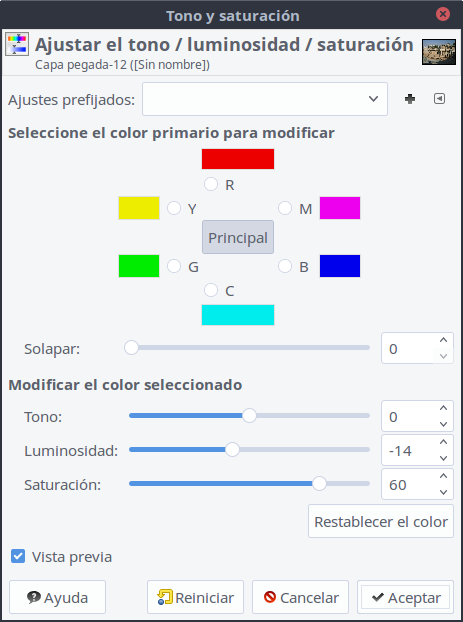Click the Hue-Saturation tool icon in header
Image resolution: width=463 pixels, height=622 pixels.
click(17, 44)
